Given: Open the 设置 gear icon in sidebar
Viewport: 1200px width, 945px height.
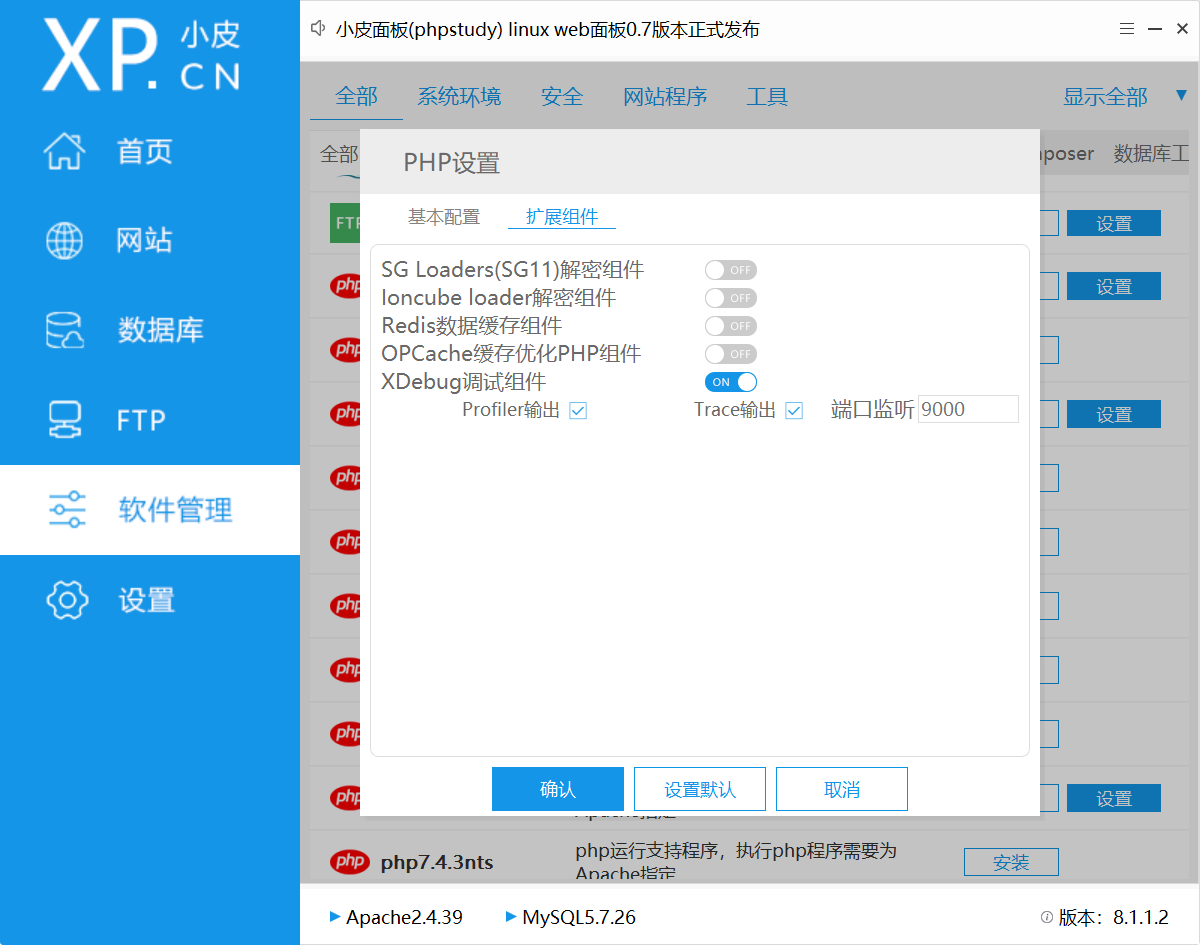Looking at the screenshot, I should (x=67, y=600).
